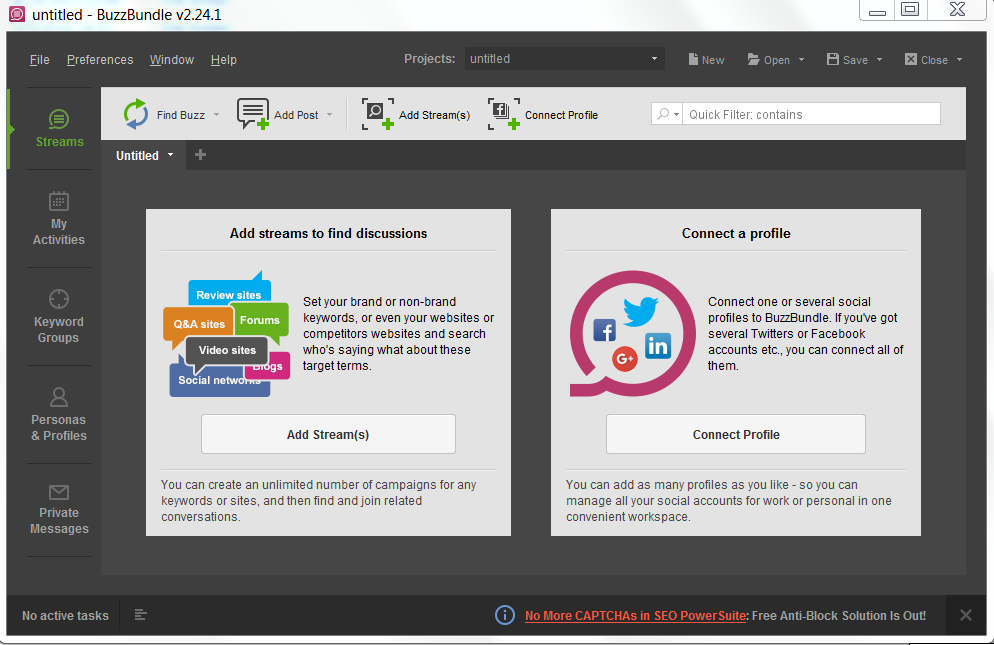Expand the Untitled tab dropdown arrow
Viewport: 994px width, 645px height.
coord(171,155)
